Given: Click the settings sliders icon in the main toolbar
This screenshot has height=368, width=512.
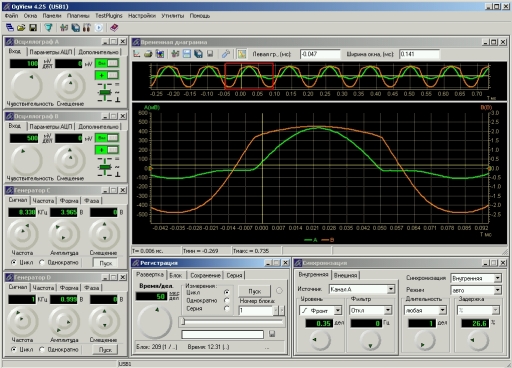Looking at the screenshot, I should [x=64, y=28].
